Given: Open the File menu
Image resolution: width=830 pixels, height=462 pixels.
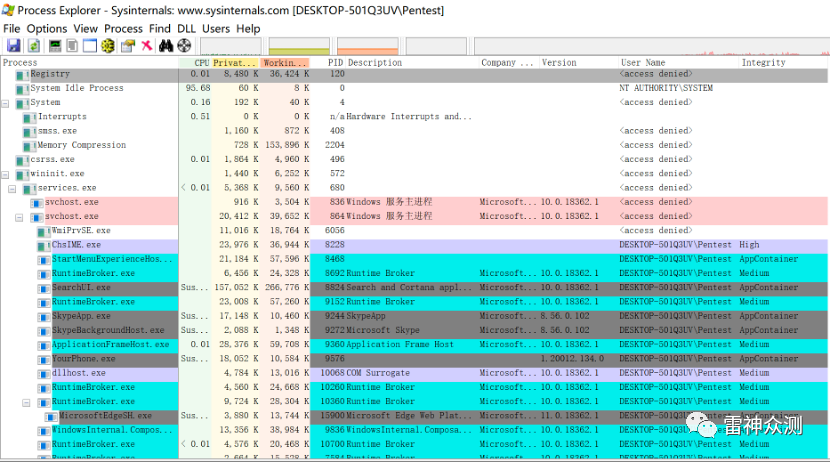Looking at the screenshot, I should click(x=12, y=29).
